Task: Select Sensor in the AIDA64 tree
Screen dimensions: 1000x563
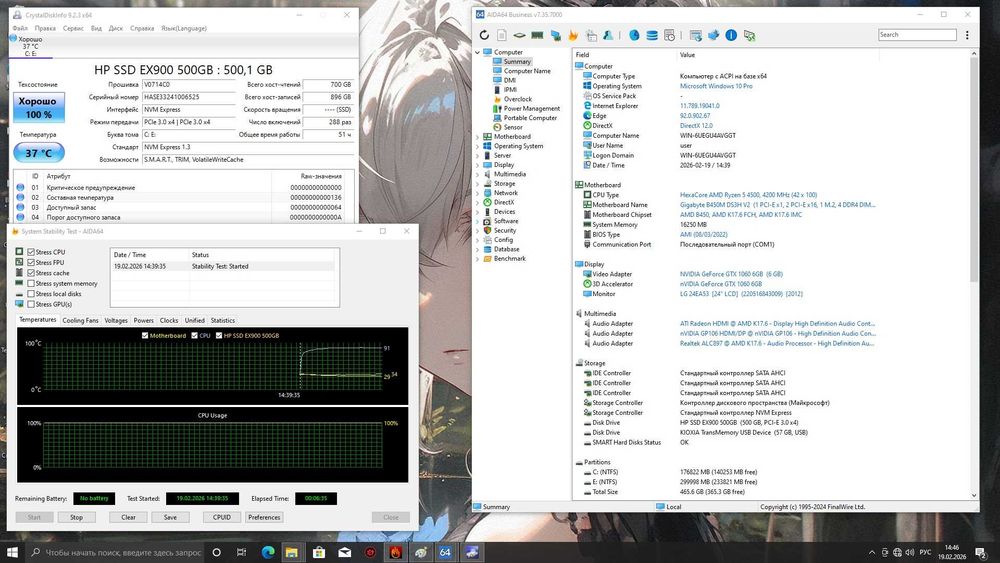Action: coord(513,127)
